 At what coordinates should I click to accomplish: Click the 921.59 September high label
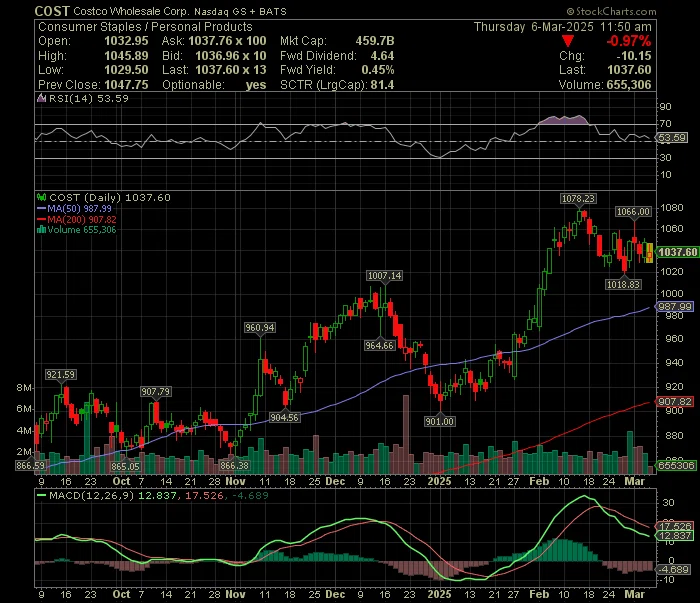[60, 375]
